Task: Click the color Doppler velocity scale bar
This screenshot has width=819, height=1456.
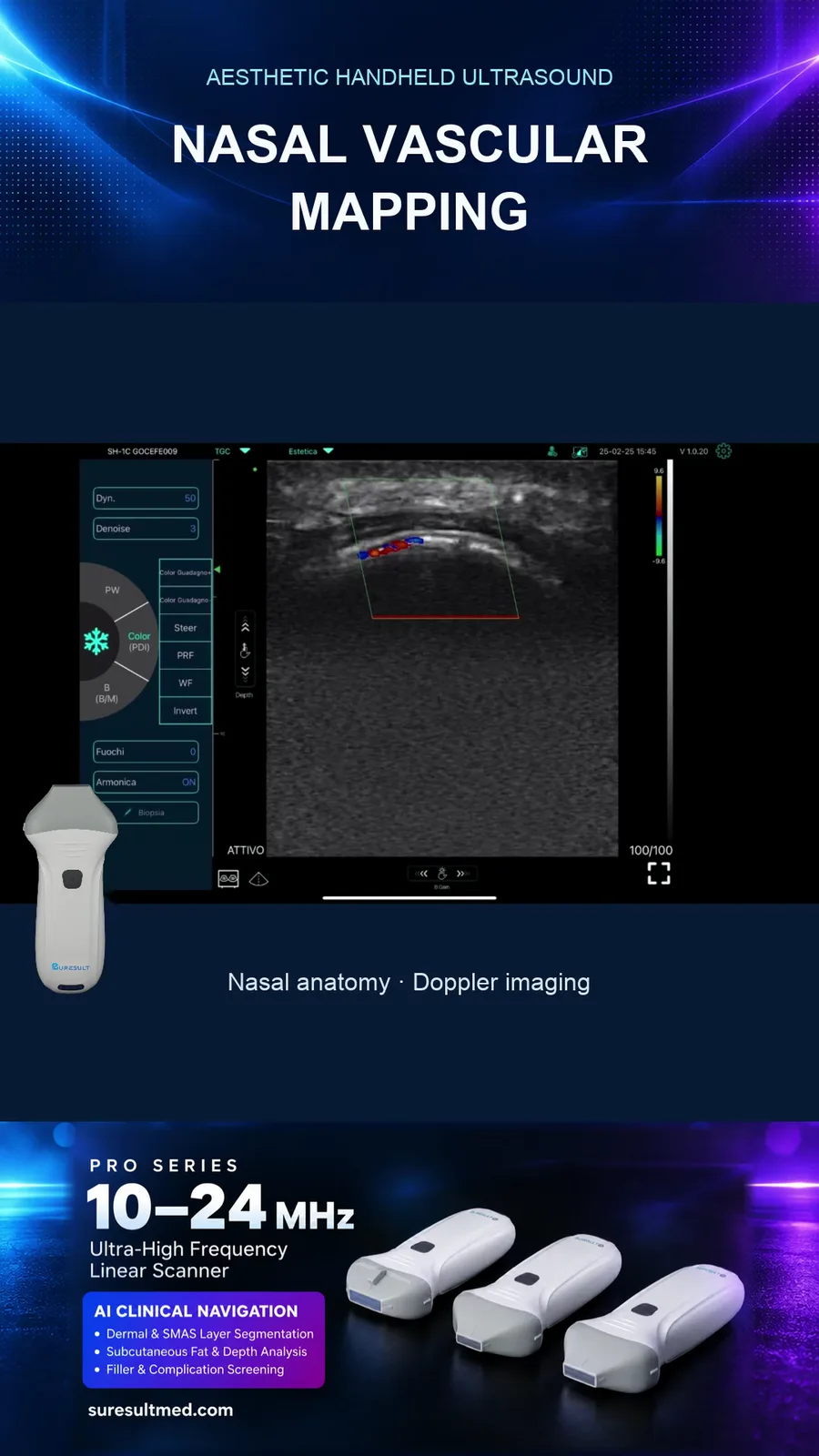Action: 659,515
